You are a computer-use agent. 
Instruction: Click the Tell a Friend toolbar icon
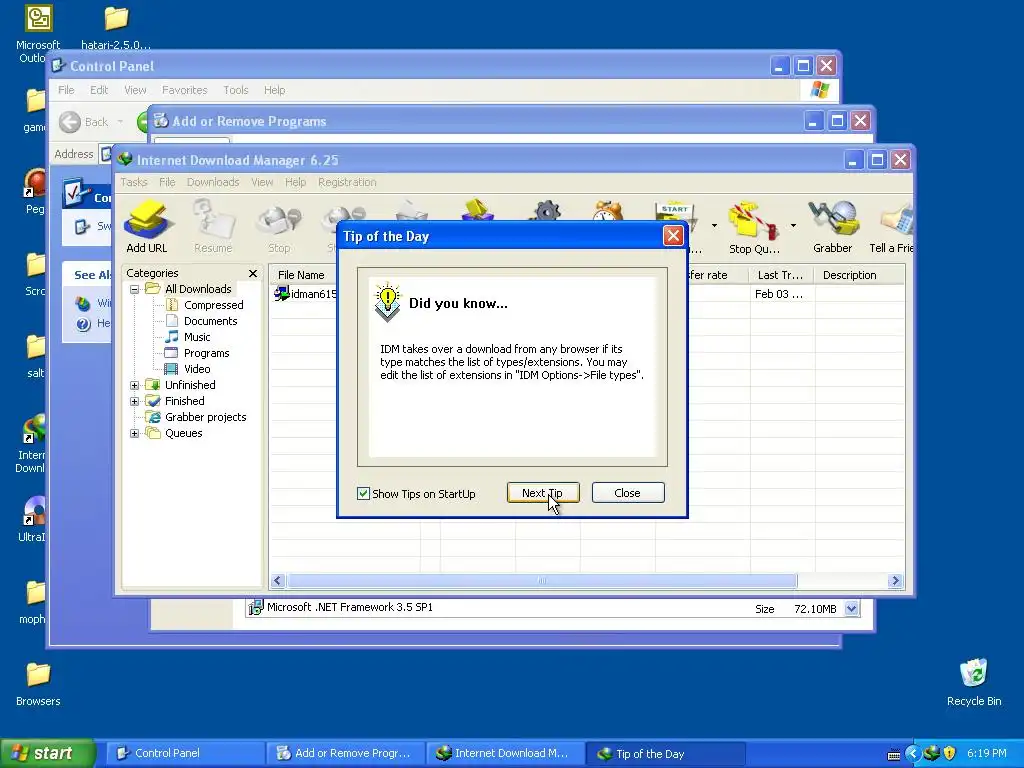892,227
